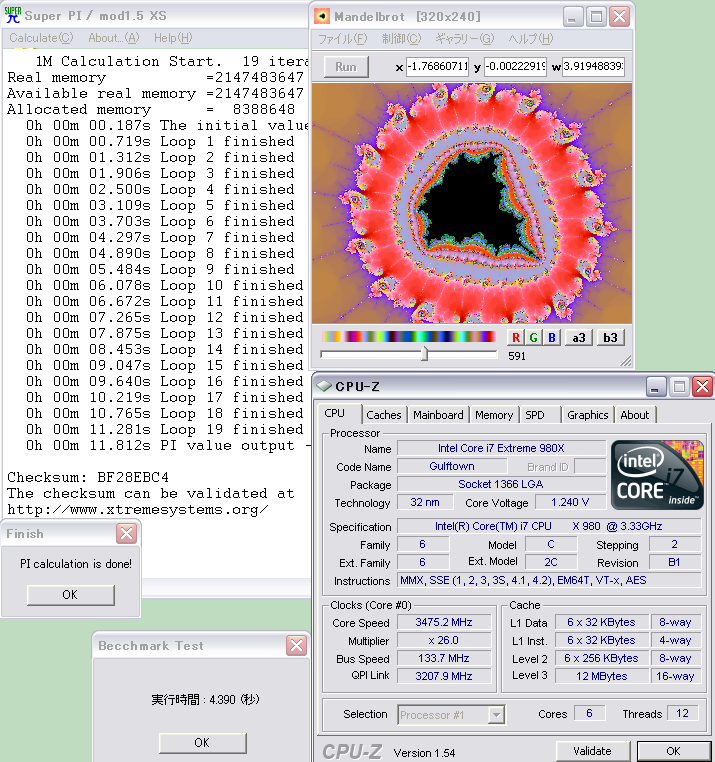Minimize the CPU-Z window

click(x=655, y=387)
